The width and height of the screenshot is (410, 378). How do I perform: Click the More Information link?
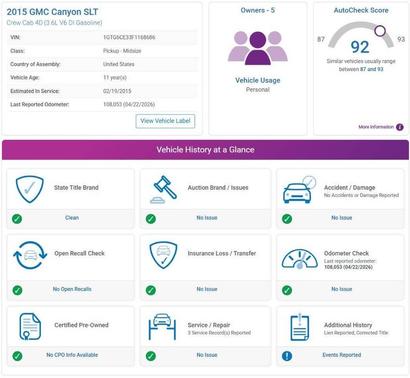pyautogui.click(x=376, y=127)
